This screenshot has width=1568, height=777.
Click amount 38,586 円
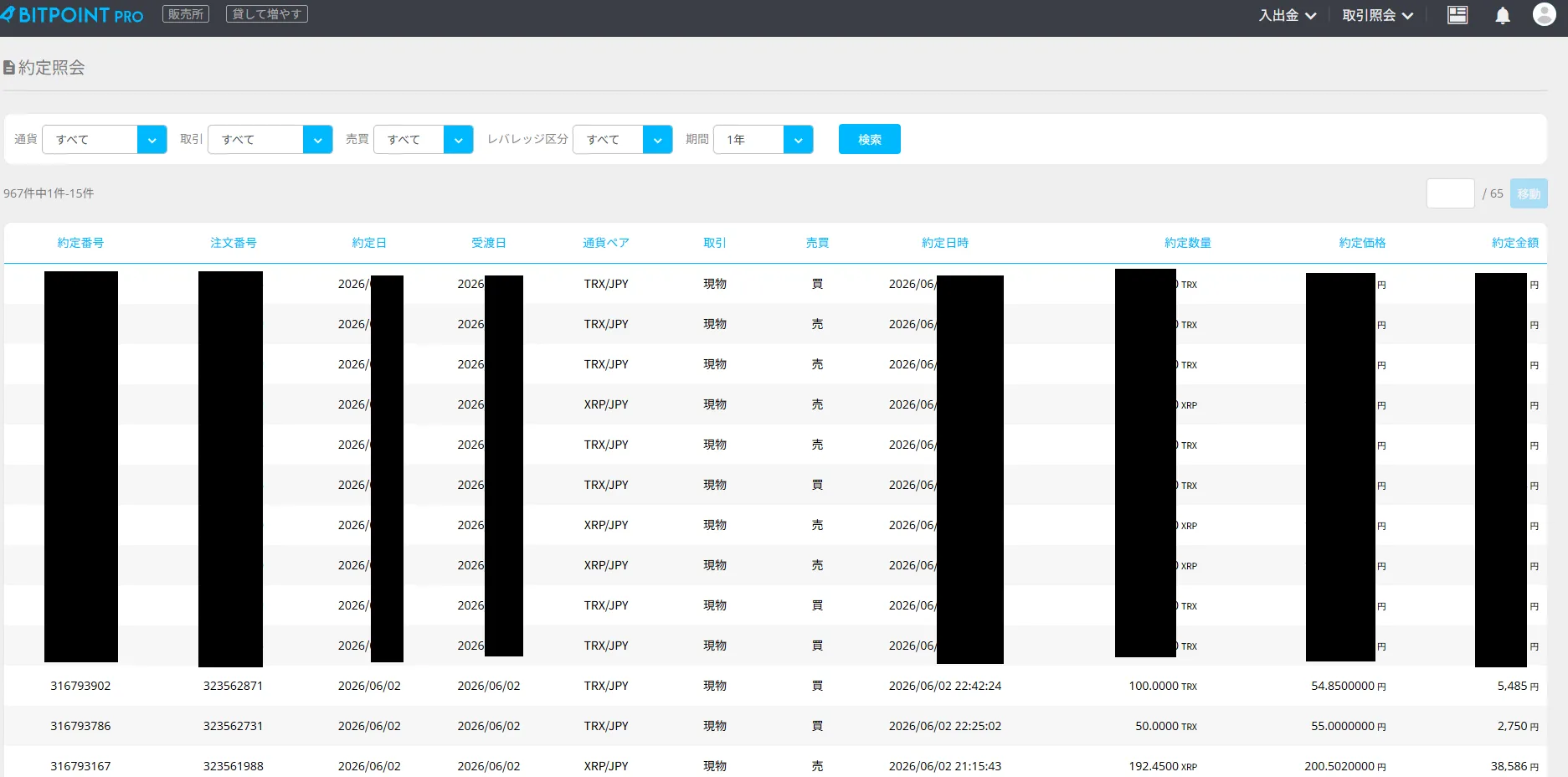click(1514, 766)
